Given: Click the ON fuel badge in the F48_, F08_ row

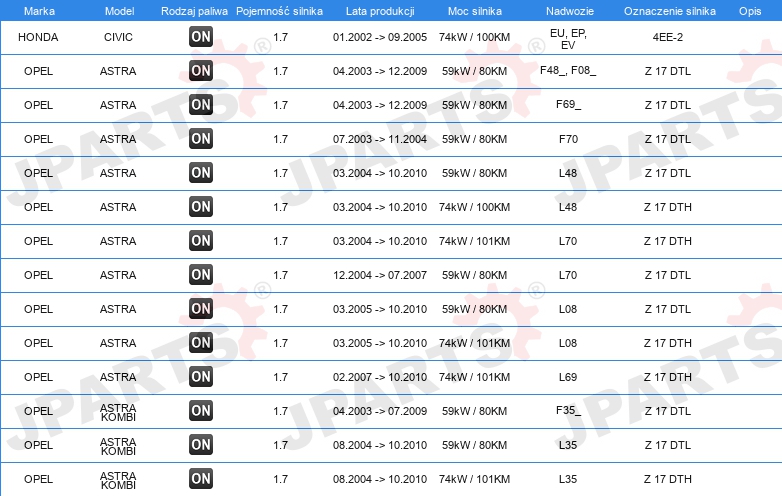Looking at the screenshot, I should pos(201,70).
